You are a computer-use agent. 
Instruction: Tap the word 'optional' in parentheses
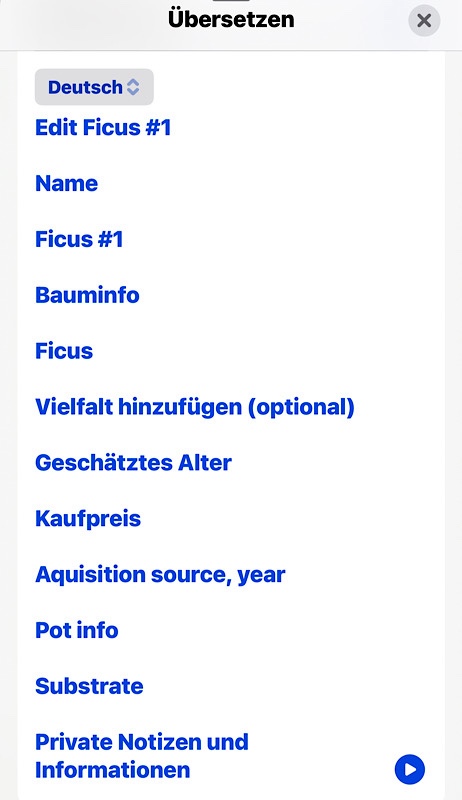(301, 407)
